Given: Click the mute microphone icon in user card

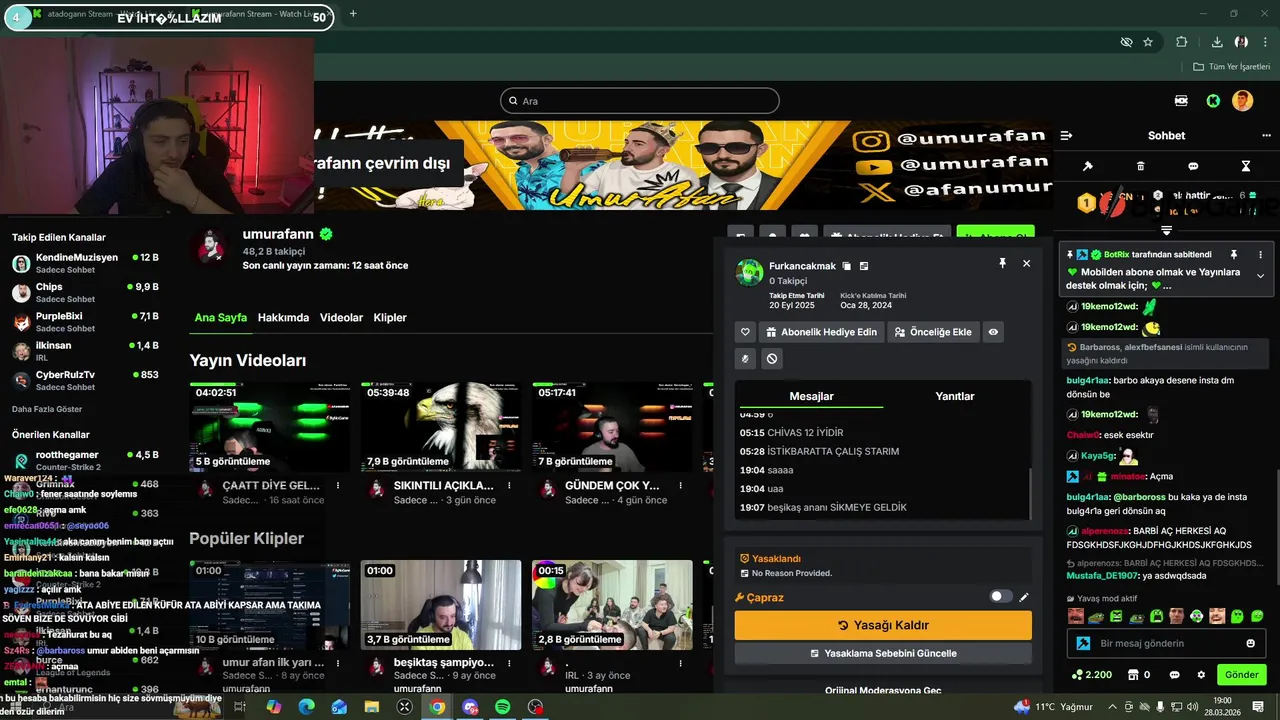Looking at the screenshot, I should [x=745, y=358].
